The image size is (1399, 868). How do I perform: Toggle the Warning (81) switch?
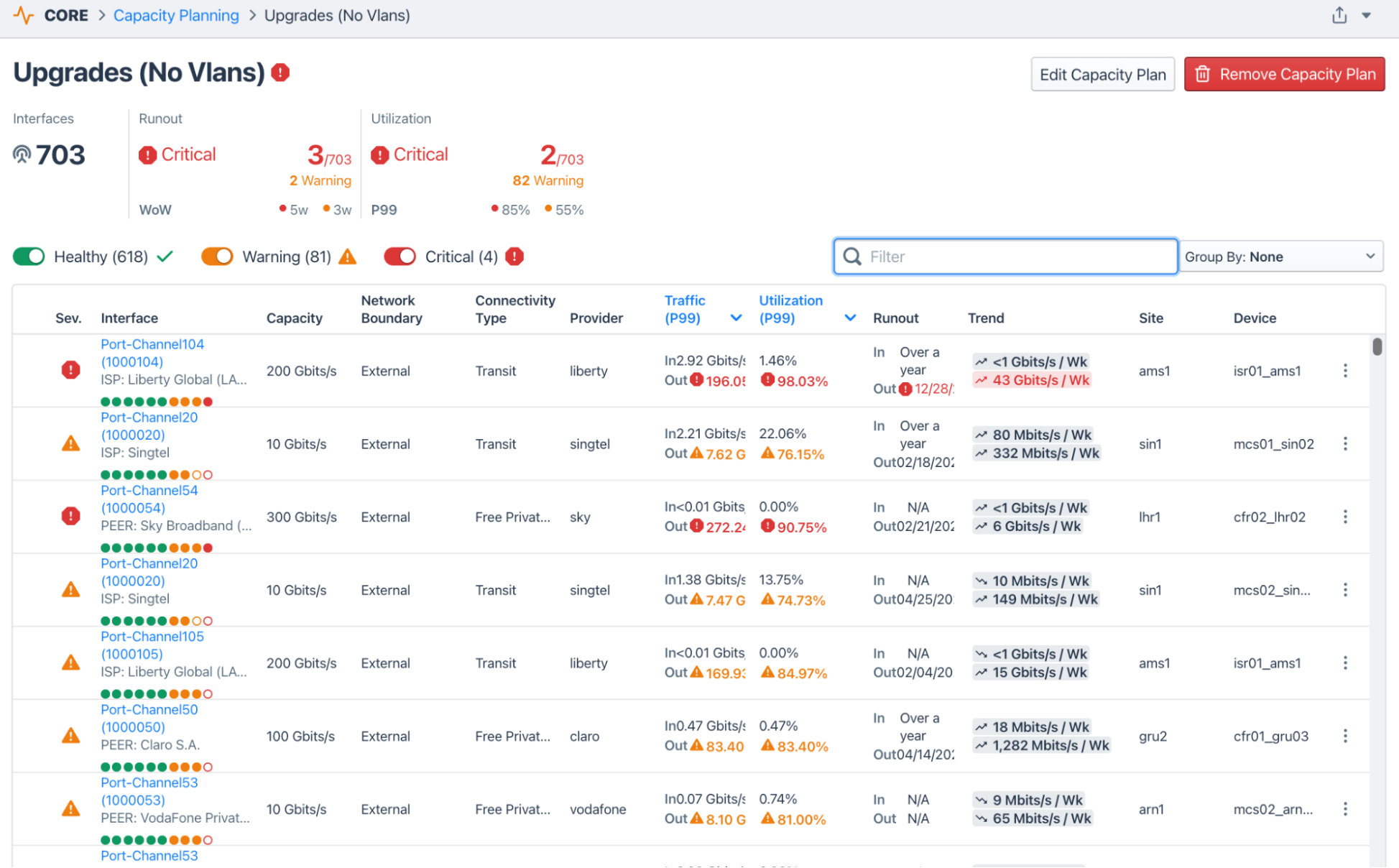pyautogui.click(x=217, y=257)
